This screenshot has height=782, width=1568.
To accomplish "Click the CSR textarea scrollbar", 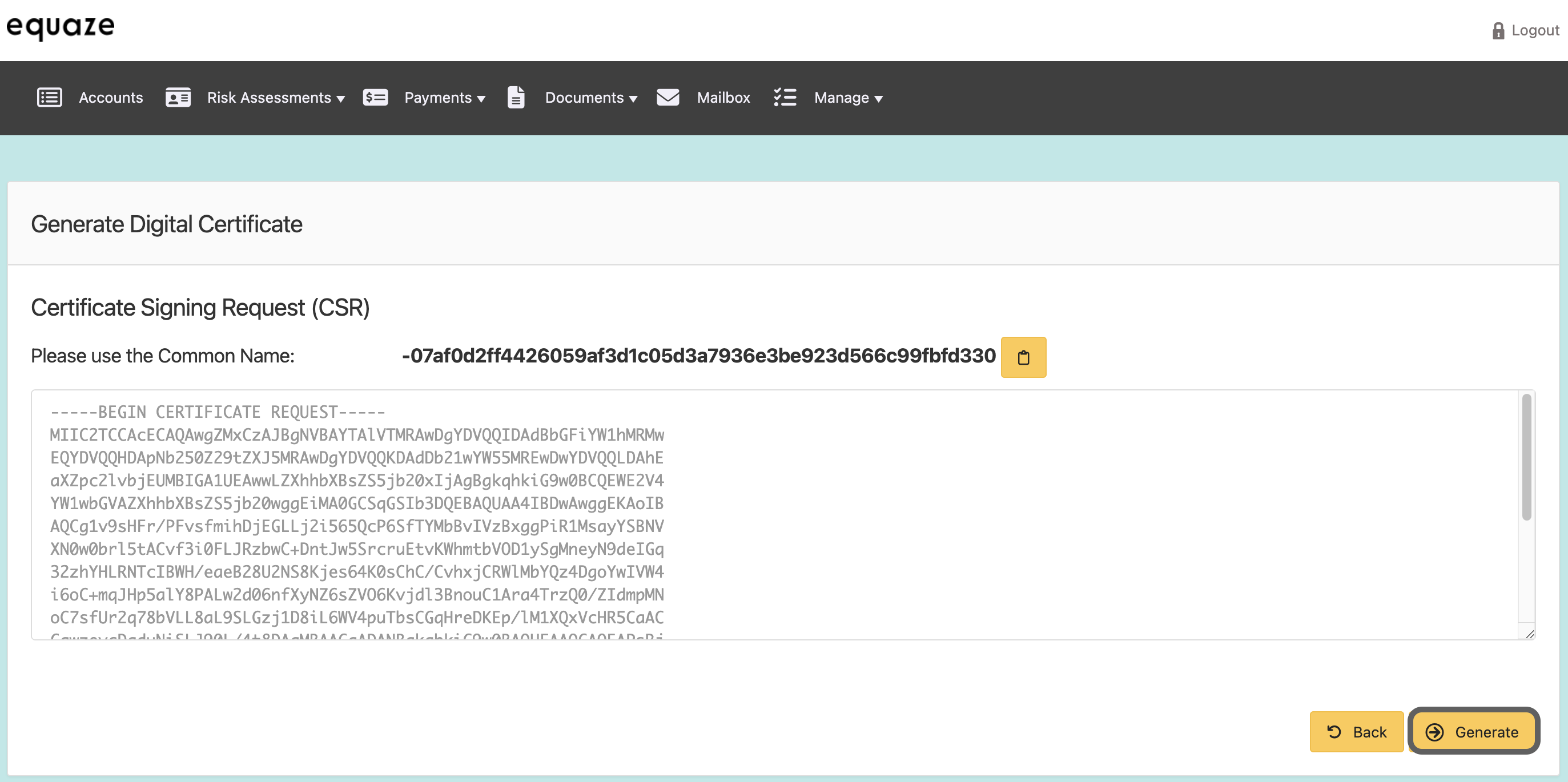I will (1526, 457).
